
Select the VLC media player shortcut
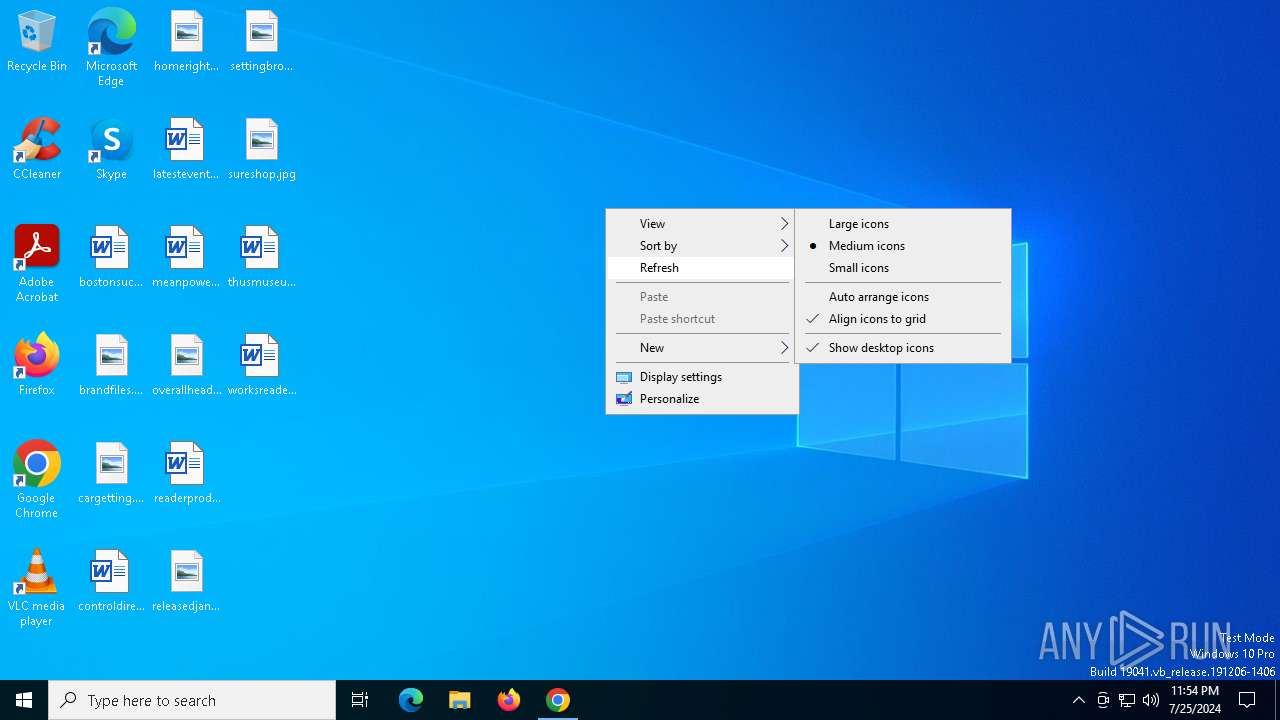point(37,588)
